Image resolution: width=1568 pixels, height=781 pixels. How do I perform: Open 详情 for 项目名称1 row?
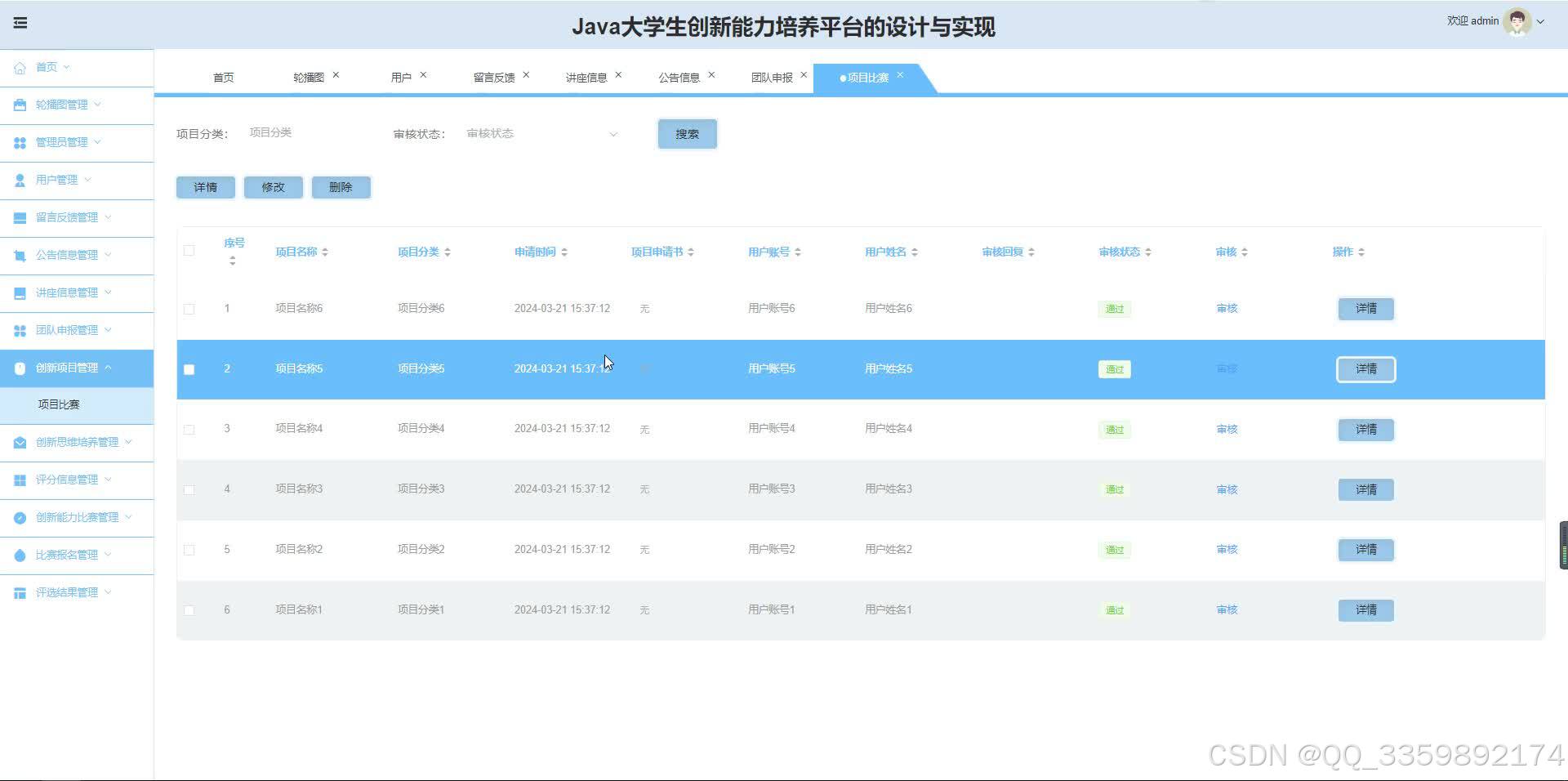point(1366,610)
